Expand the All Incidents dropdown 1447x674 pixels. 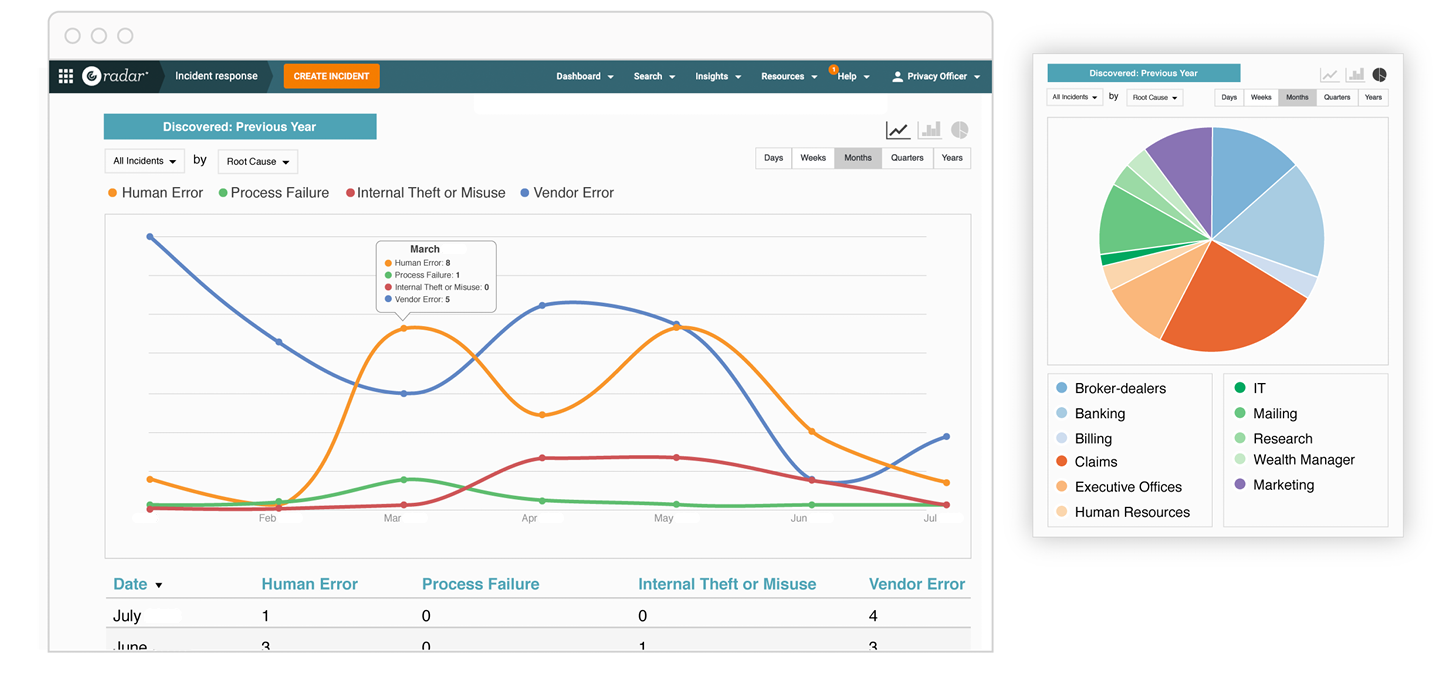145,161
